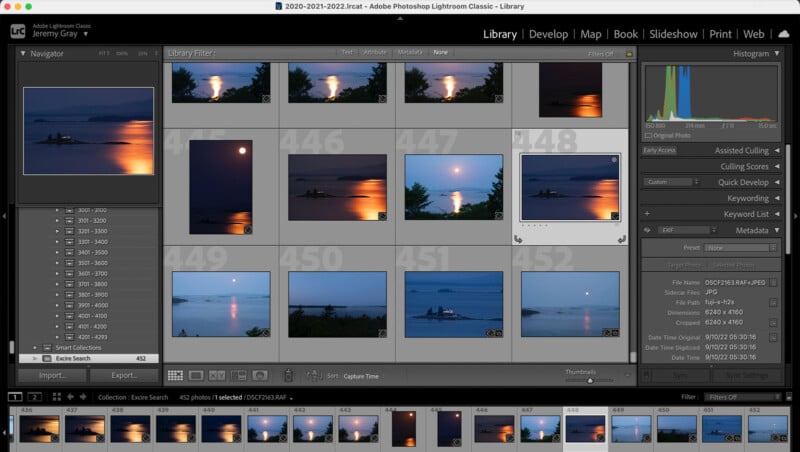Select the Painter spray can tool
This screenshot has width=800, height=452.
click(x=288, y=375)
